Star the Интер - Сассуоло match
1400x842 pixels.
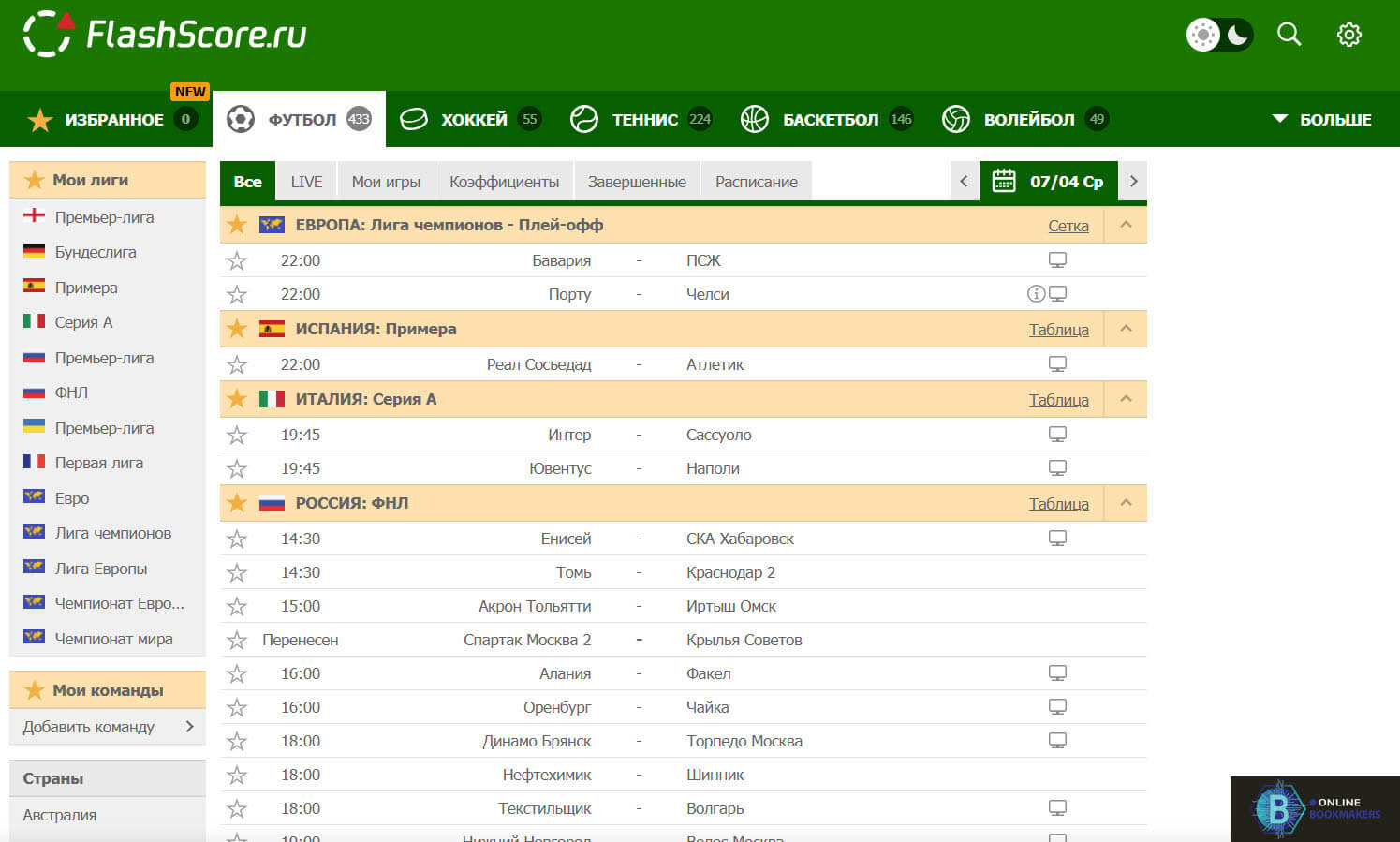(237, 436)
